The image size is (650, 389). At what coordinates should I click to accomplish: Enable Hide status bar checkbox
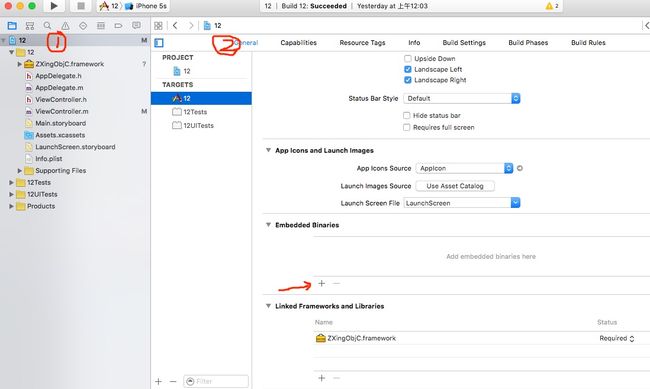tap(407, 115)
